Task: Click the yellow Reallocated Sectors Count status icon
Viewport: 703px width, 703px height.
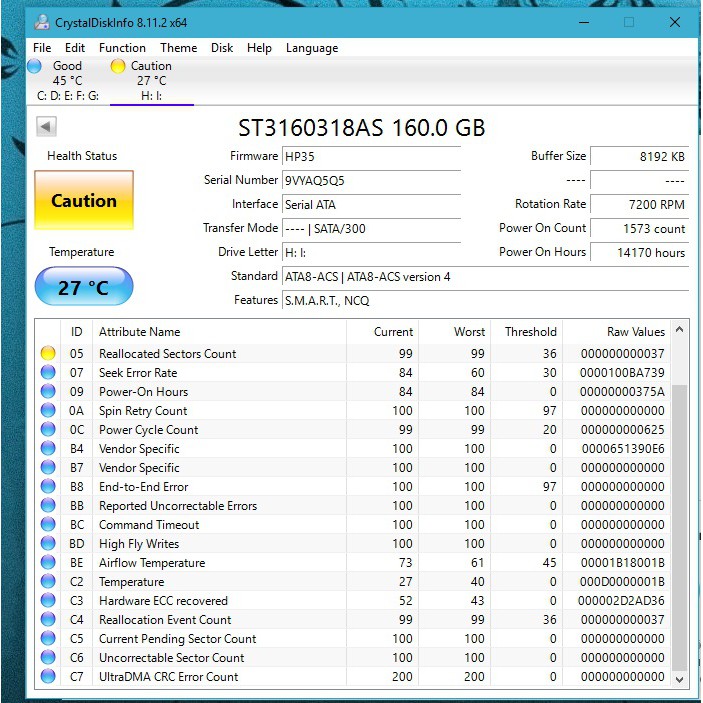Action: tap(48, 353)
